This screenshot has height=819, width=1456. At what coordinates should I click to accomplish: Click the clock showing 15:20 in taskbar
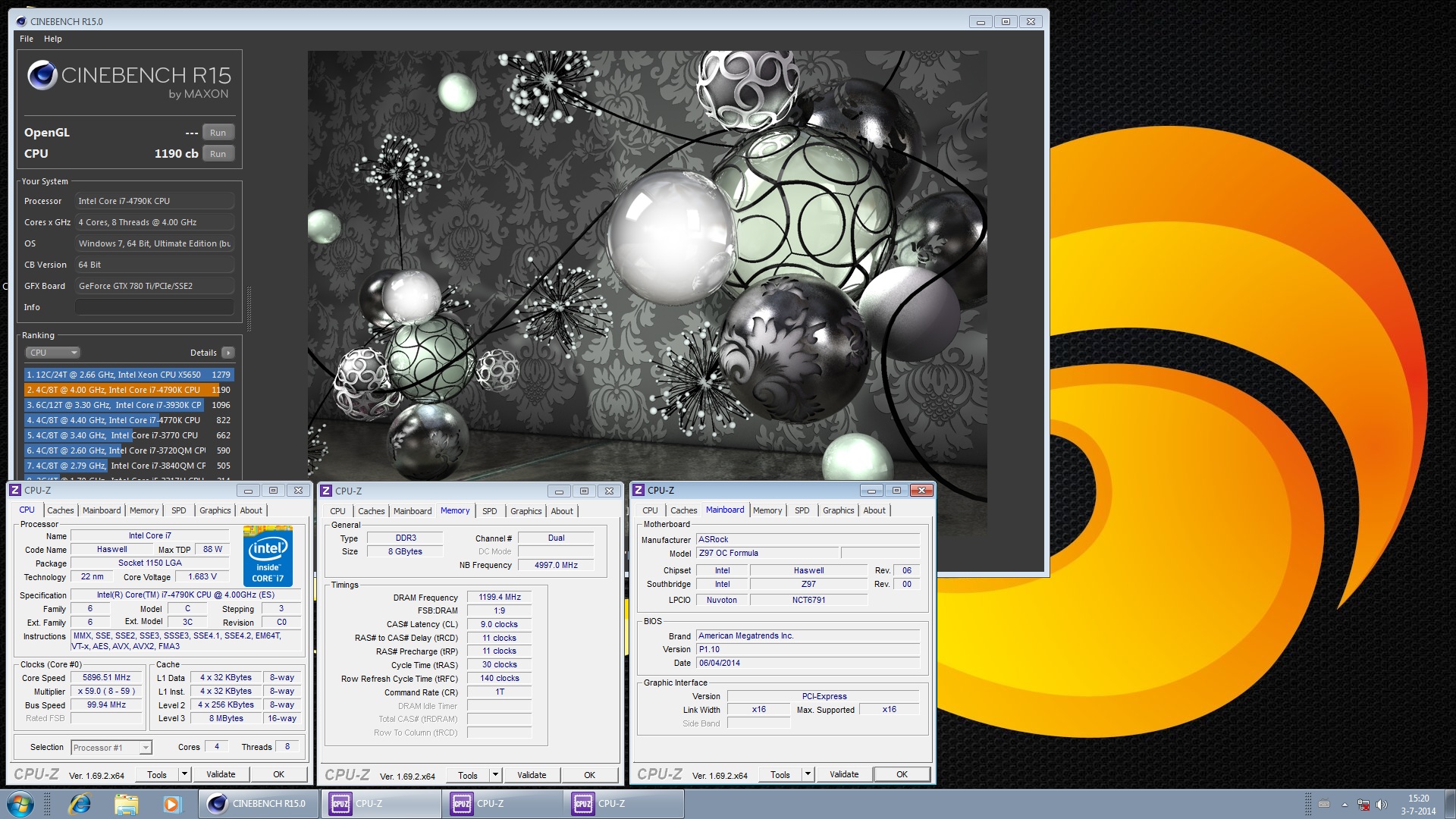[x=1418, y=799]
